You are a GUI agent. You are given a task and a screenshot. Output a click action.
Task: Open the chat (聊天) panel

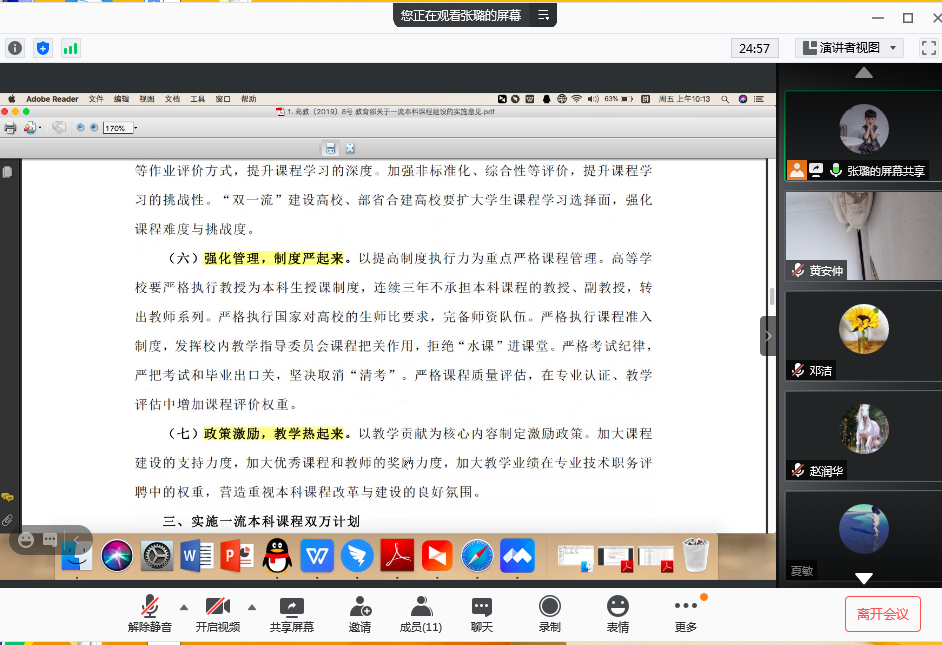pos(482,613)
